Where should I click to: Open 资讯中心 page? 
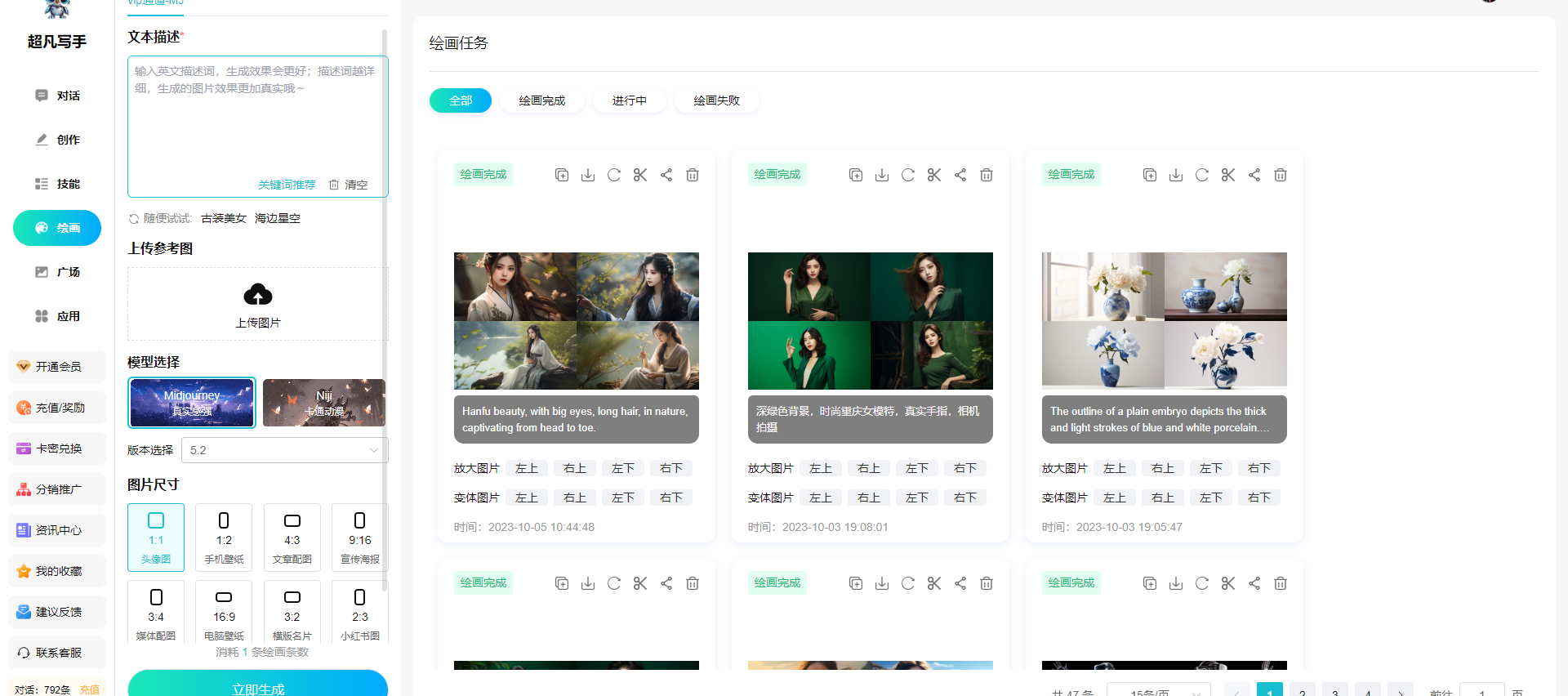57,530
